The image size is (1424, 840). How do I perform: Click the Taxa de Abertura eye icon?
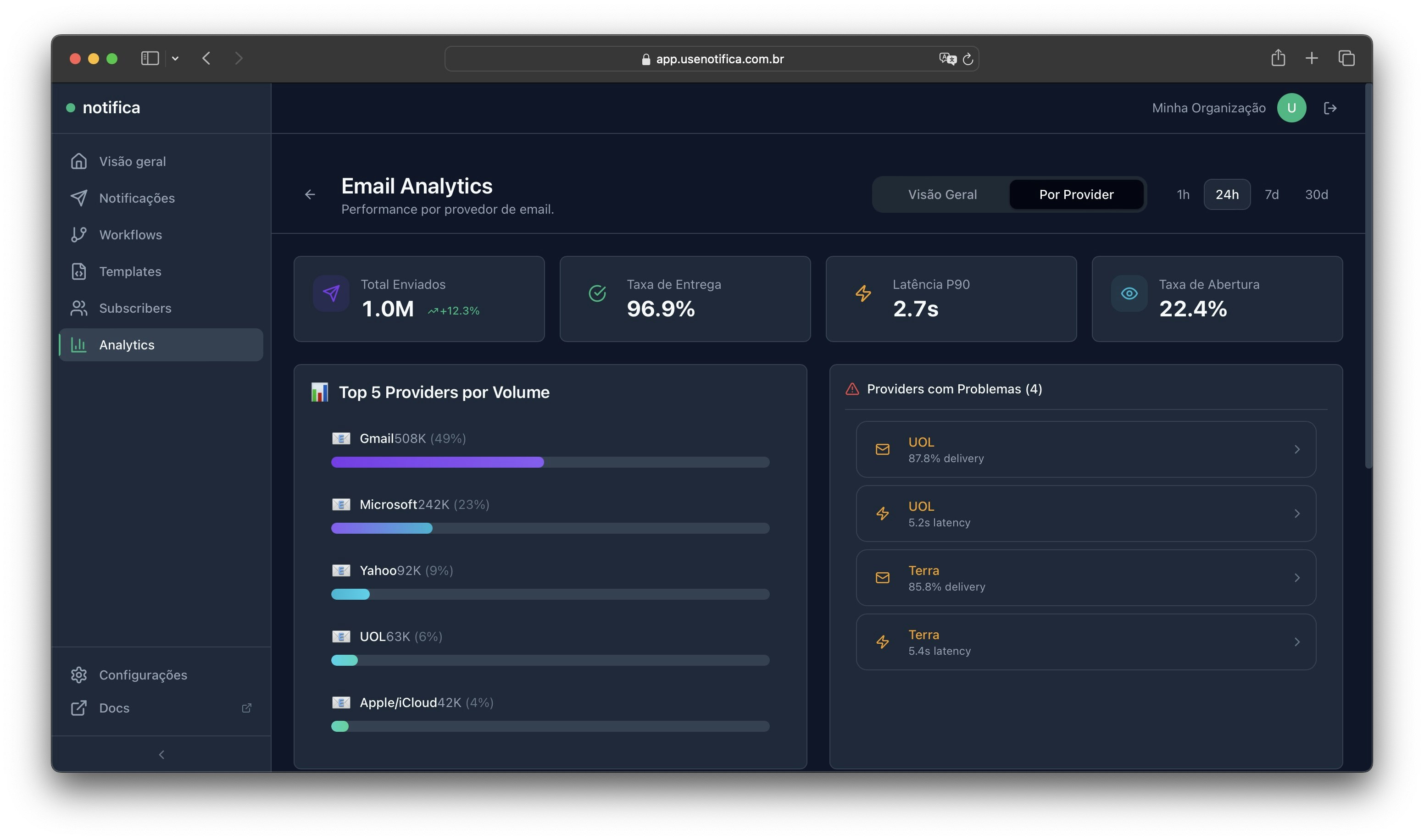[1128, 293]
